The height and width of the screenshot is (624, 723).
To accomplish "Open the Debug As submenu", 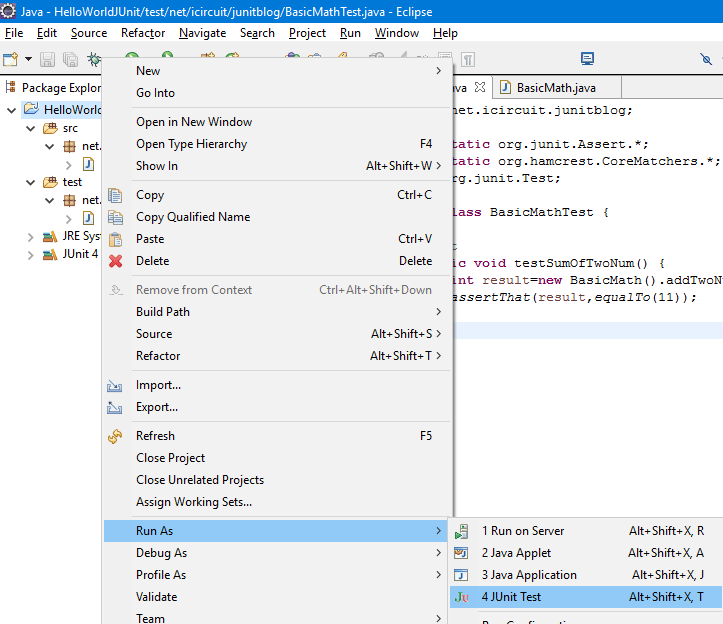I will 276,553.
